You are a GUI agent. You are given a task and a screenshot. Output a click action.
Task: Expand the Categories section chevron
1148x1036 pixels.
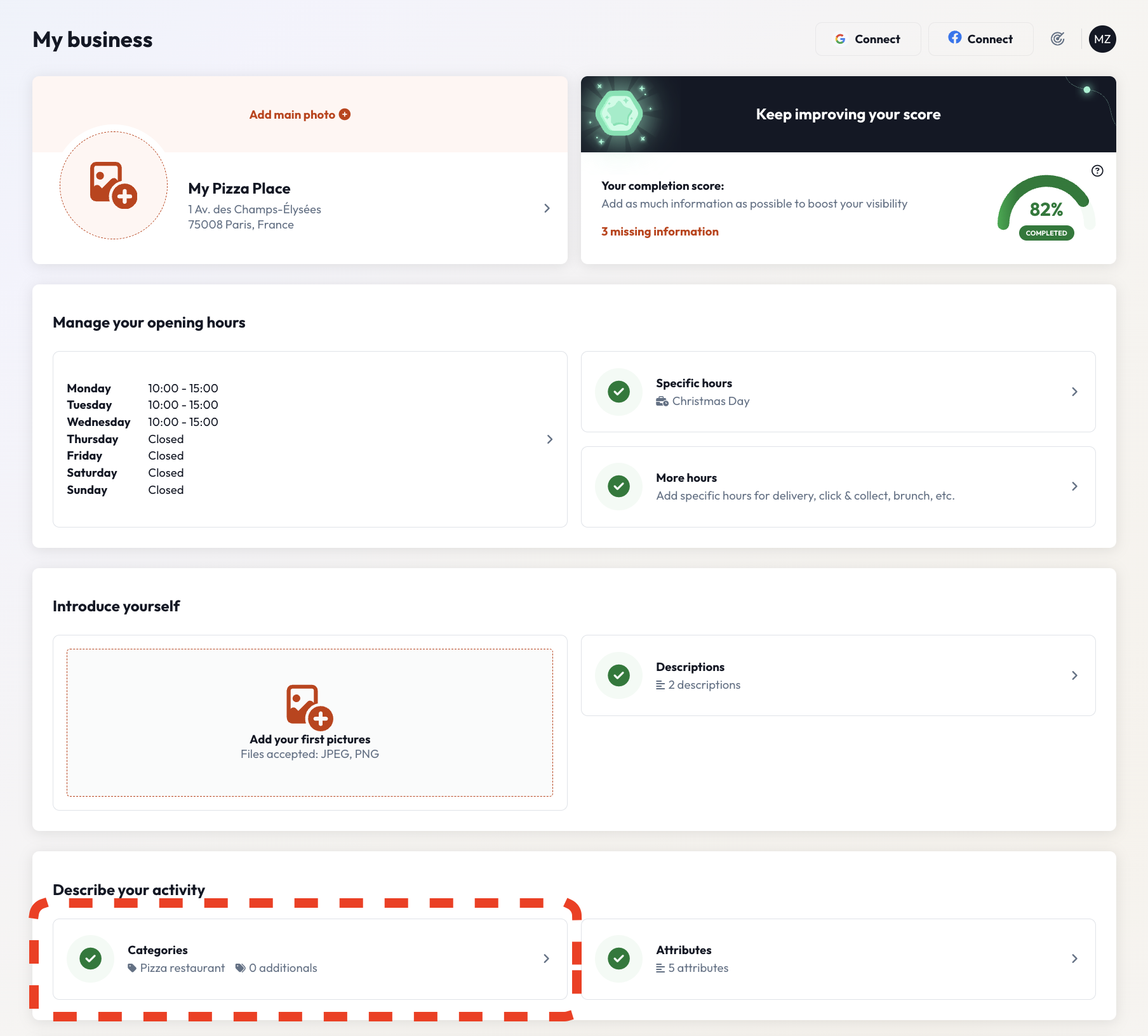545,959
